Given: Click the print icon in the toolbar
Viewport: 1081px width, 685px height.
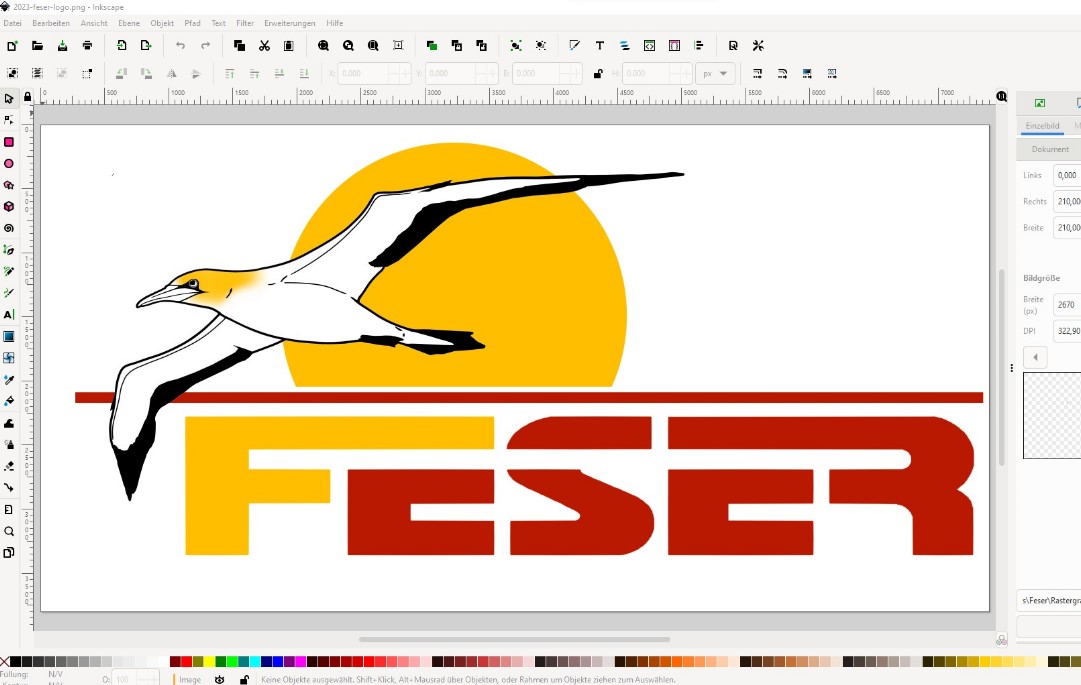Looking at the screenshot, I should pyautogui.click(x=87, y=45).
